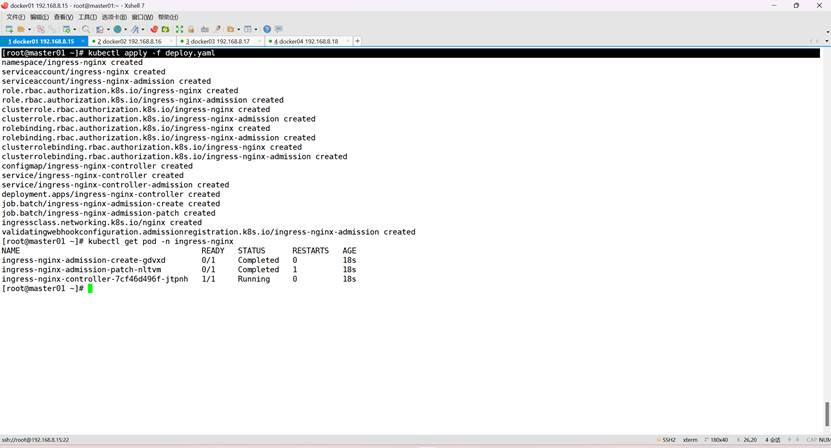Click the icon between keyboard and folder
The height and width of the screenshot is (448, 831).
point(218,29)
